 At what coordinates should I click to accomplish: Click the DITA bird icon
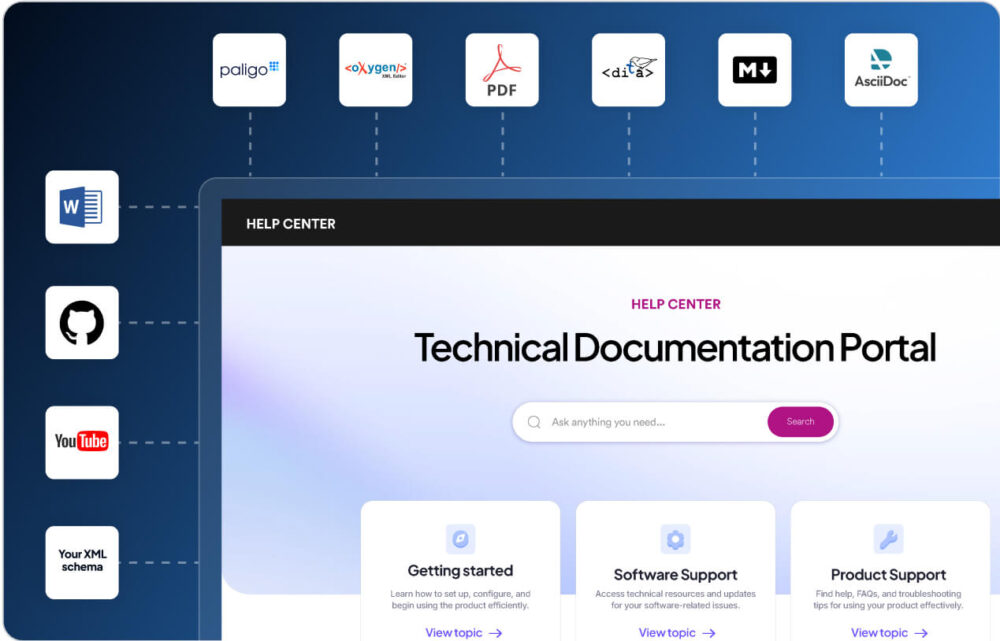(x=628, y=69)
